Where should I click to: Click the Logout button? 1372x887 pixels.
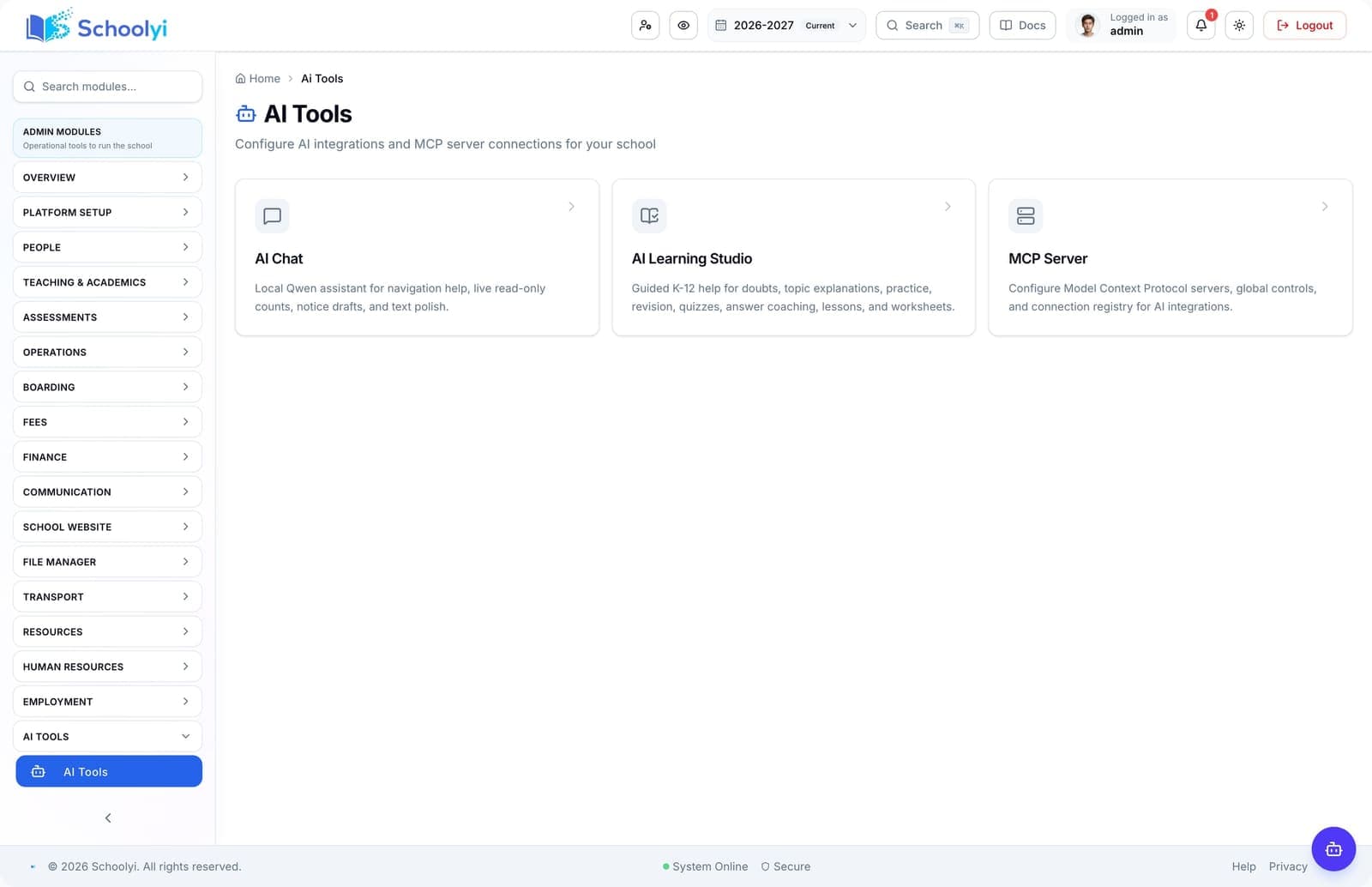(1304, 26)
